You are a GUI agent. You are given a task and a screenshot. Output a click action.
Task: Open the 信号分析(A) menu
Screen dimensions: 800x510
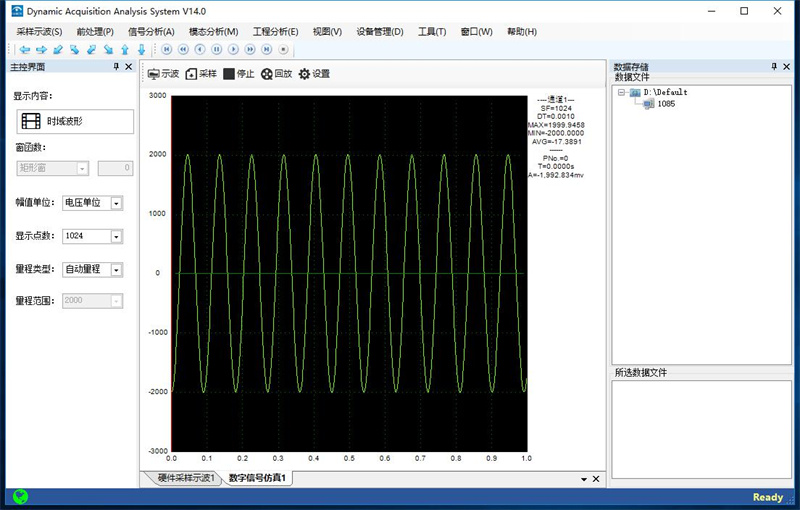pos(151,32)
